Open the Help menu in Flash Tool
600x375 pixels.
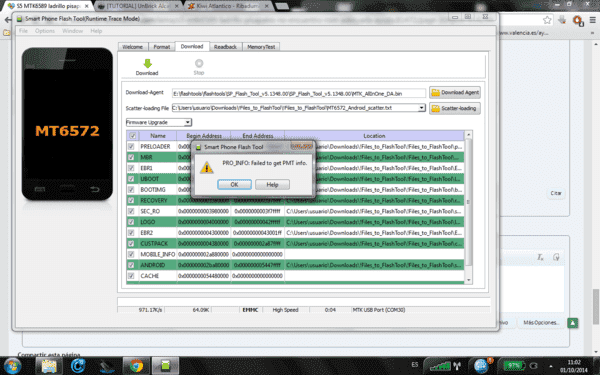(x=96, y=31)
